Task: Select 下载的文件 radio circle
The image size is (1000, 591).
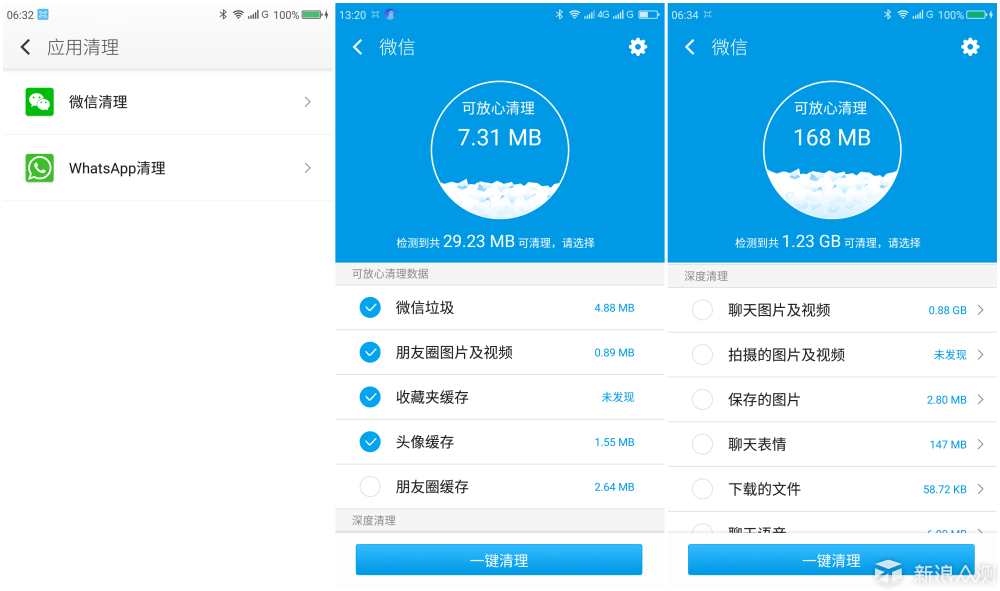Action: (702, 489)
